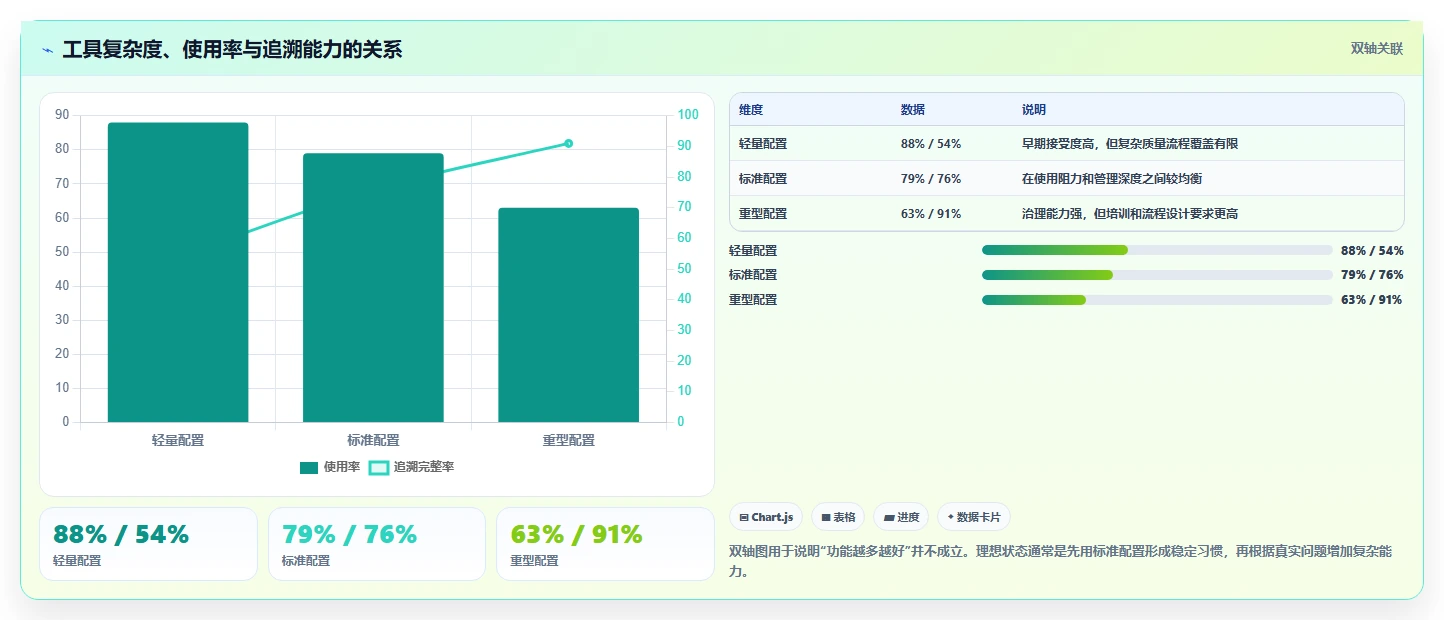Click the 轻量配置 table row cell
The width and height of the screenshot is (1444, 620).
[x=763, y=144]
